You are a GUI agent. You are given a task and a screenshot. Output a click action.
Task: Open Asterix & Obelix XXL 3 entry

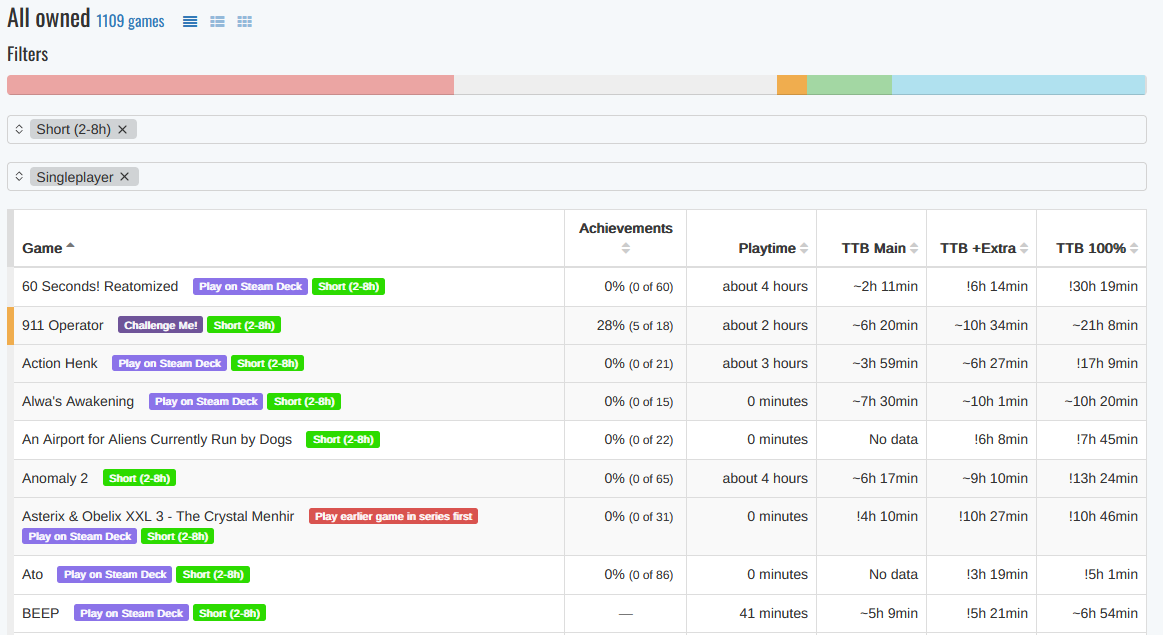point(158,516)
